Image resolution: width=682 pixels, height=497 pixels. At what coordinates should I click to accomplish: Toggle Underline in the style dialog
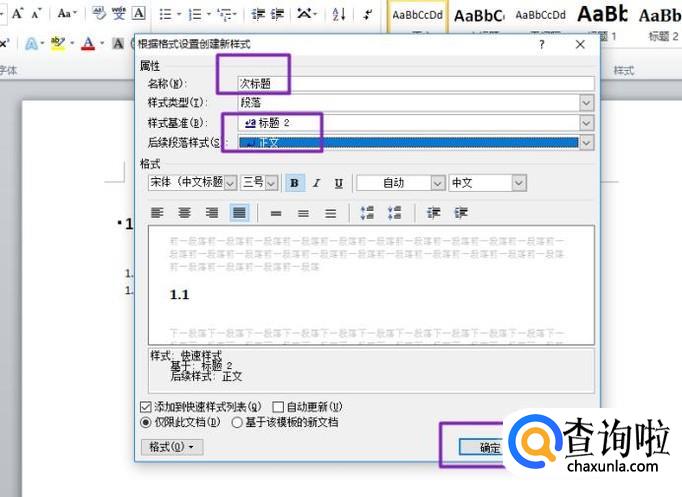(339, 183)
